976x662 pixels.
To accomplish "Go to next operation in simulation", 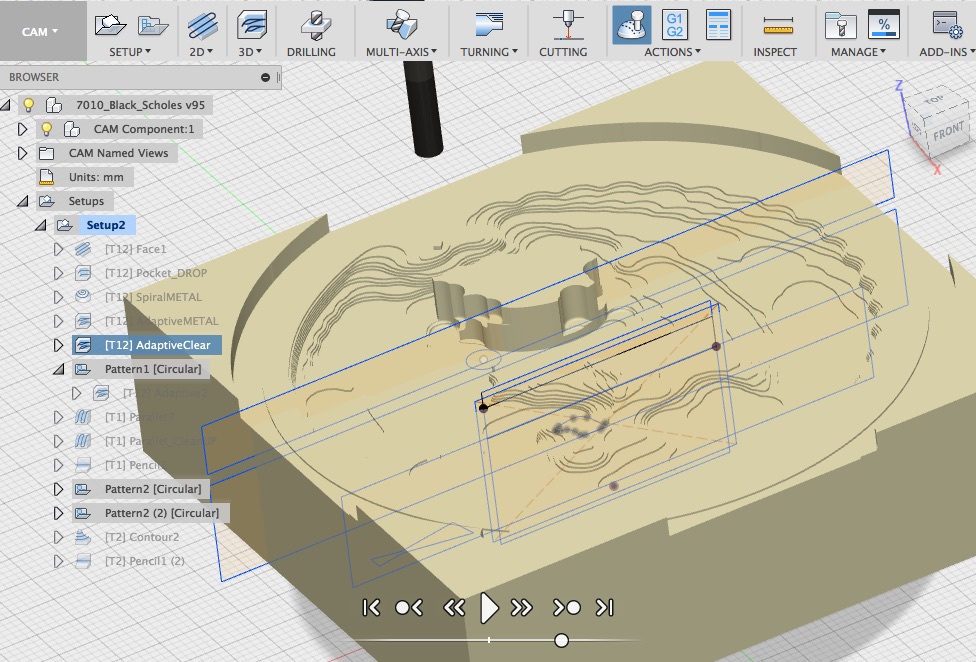I will point(566,607).
